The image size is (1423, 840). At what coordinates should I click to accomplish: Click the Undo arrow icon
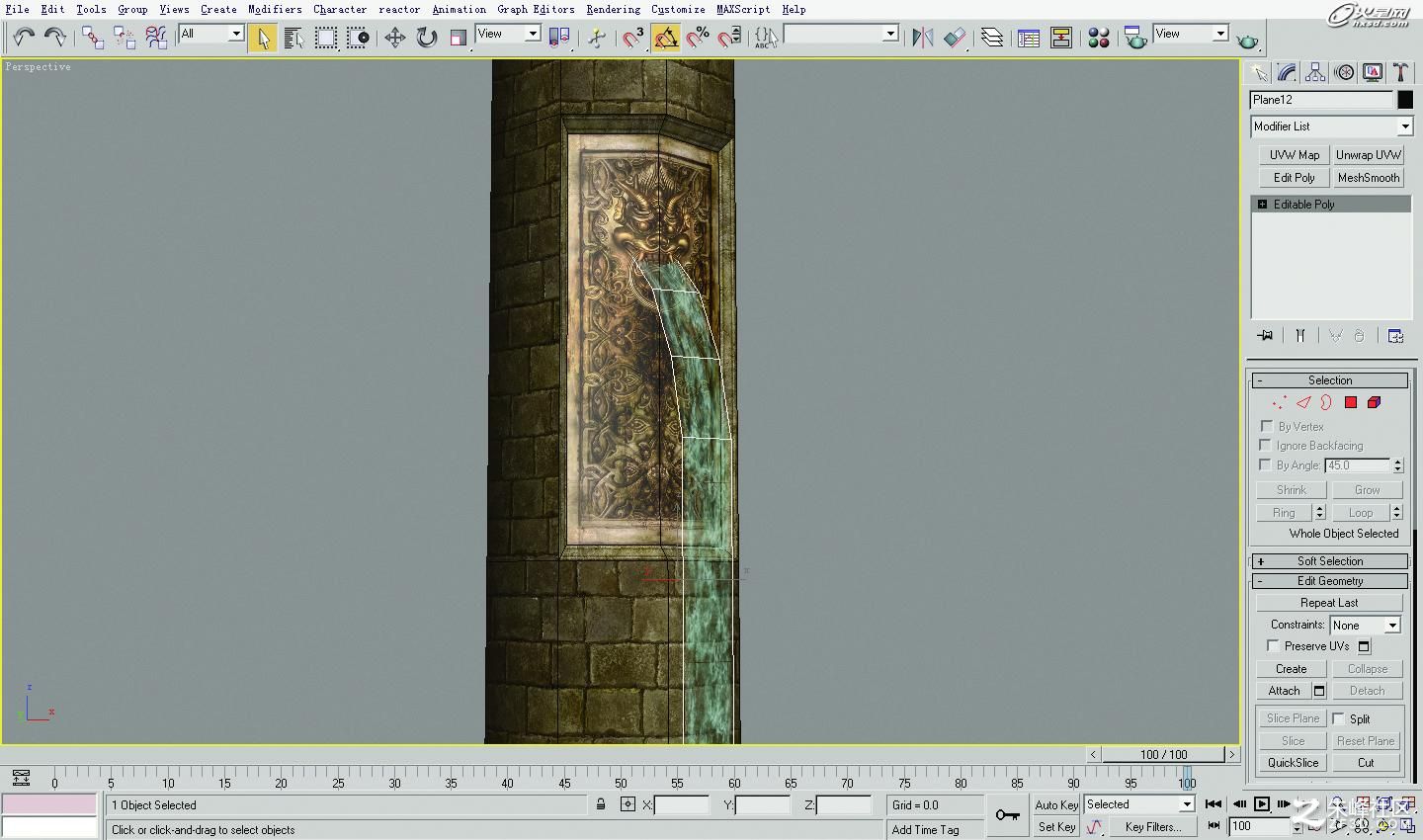[24, 38]
